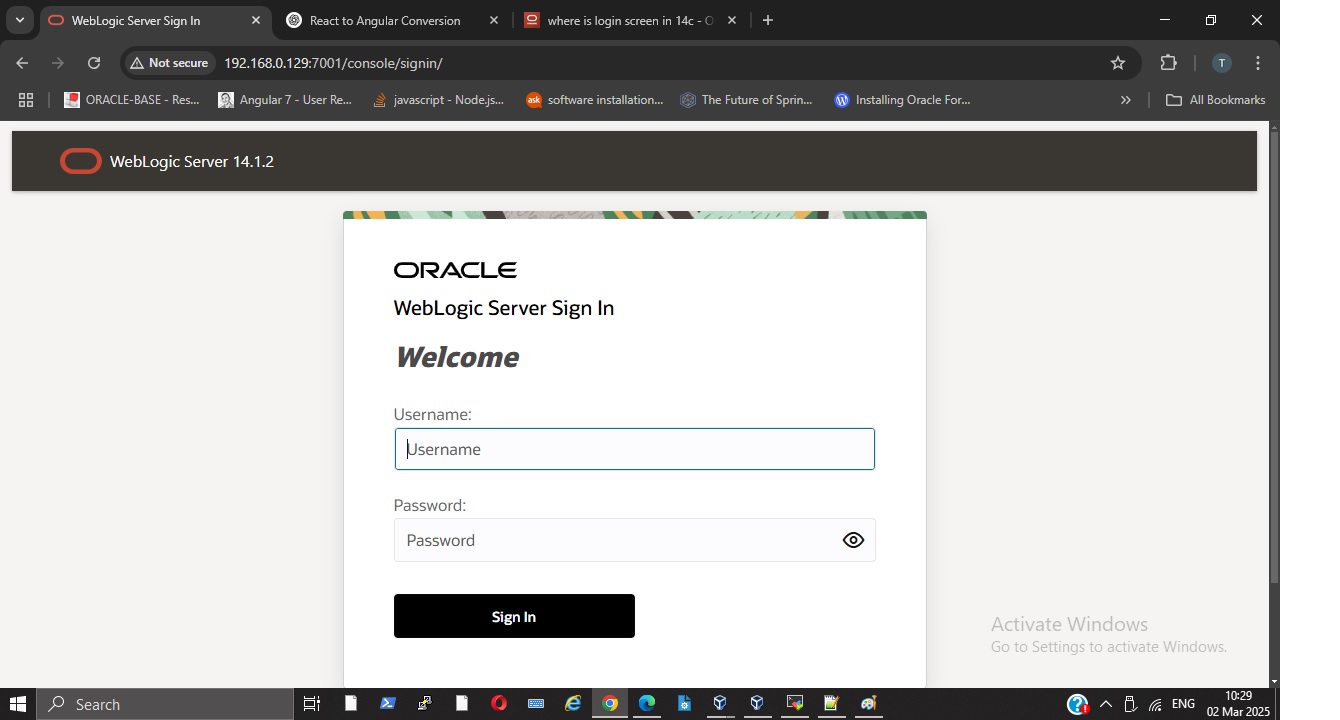Bookmark this page with star icon
Image resolution: width=1340 pixels, height=720 pixels.
[1118, 63]
